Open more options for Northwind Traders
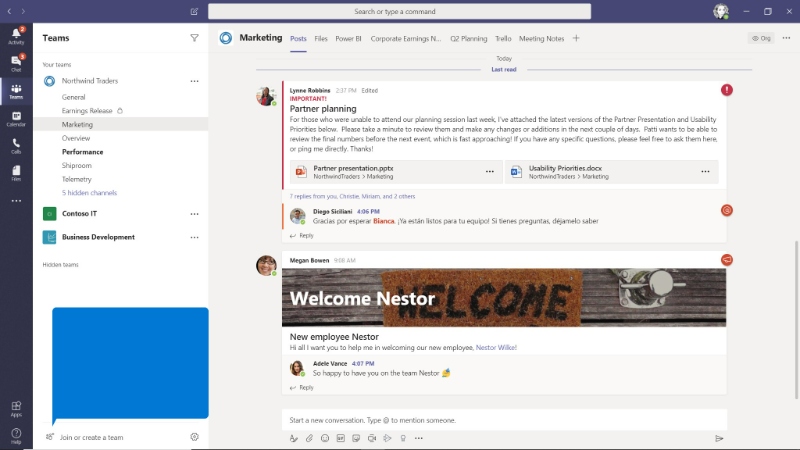800x450 pixels. pyautogui.click(x=194, y=81)
